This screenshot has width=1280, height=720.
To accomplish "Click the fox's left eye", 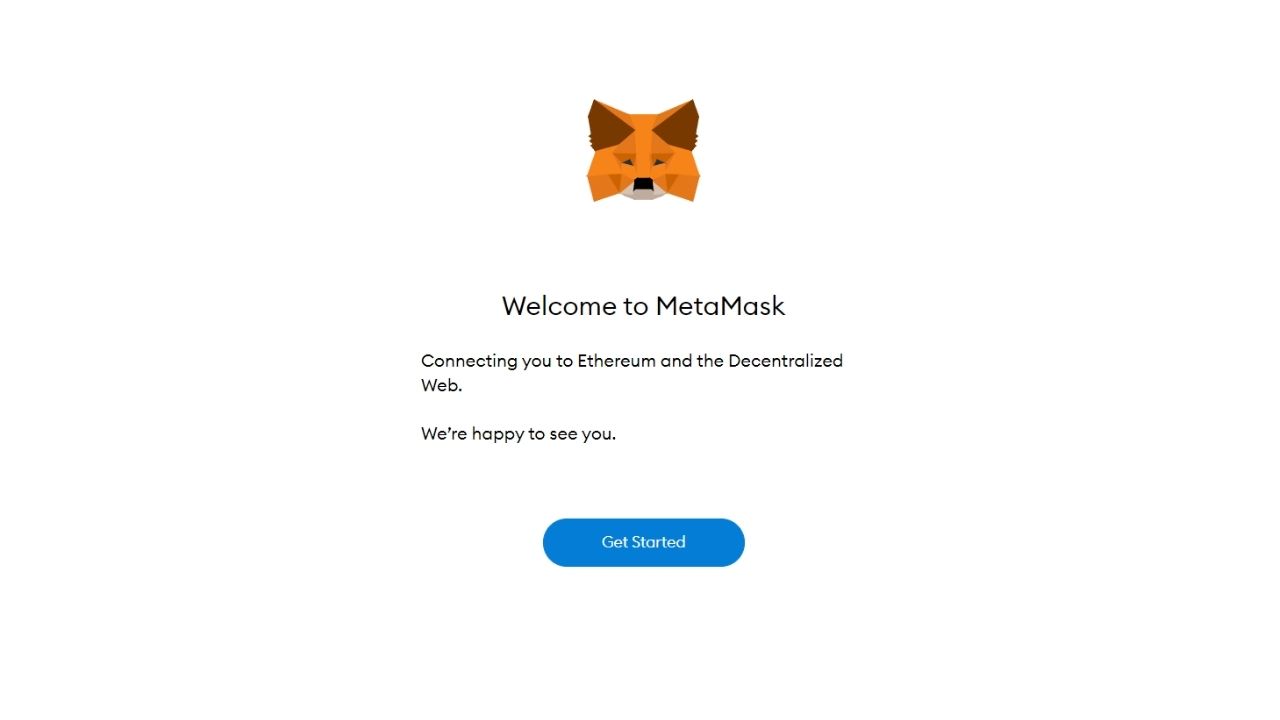I will click(626, 161).
